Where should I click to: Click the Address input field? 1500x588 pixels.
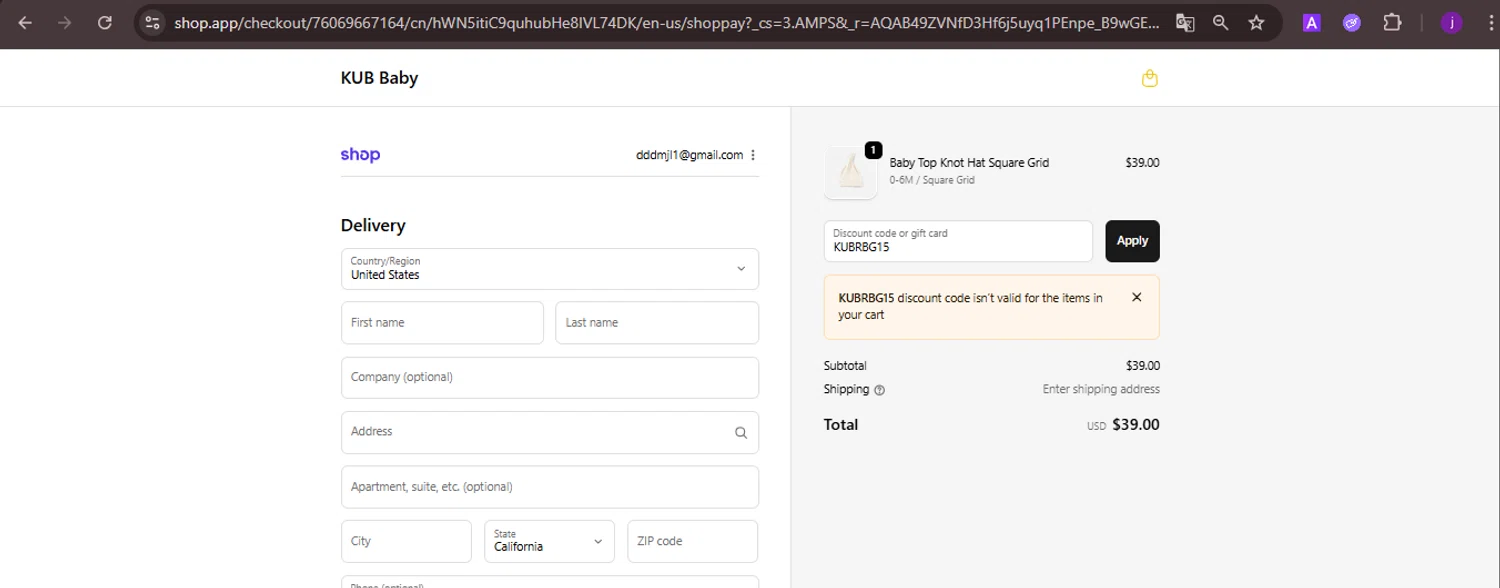[550, 432]
